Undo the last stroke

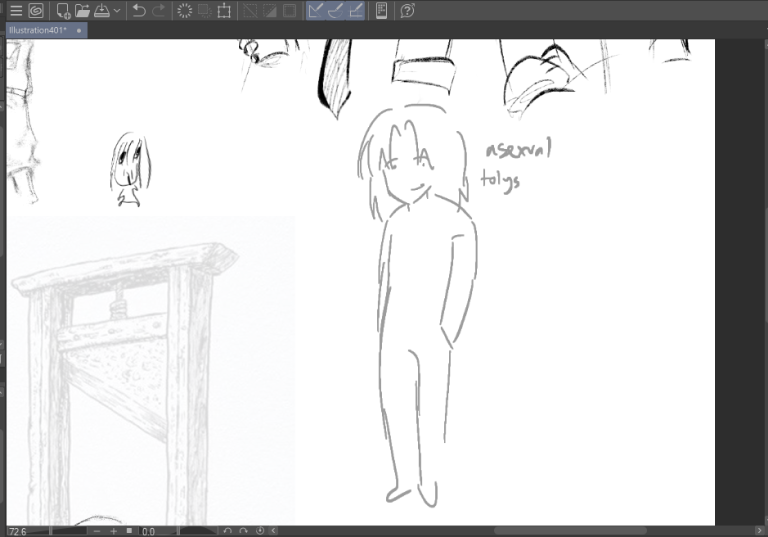139,10
